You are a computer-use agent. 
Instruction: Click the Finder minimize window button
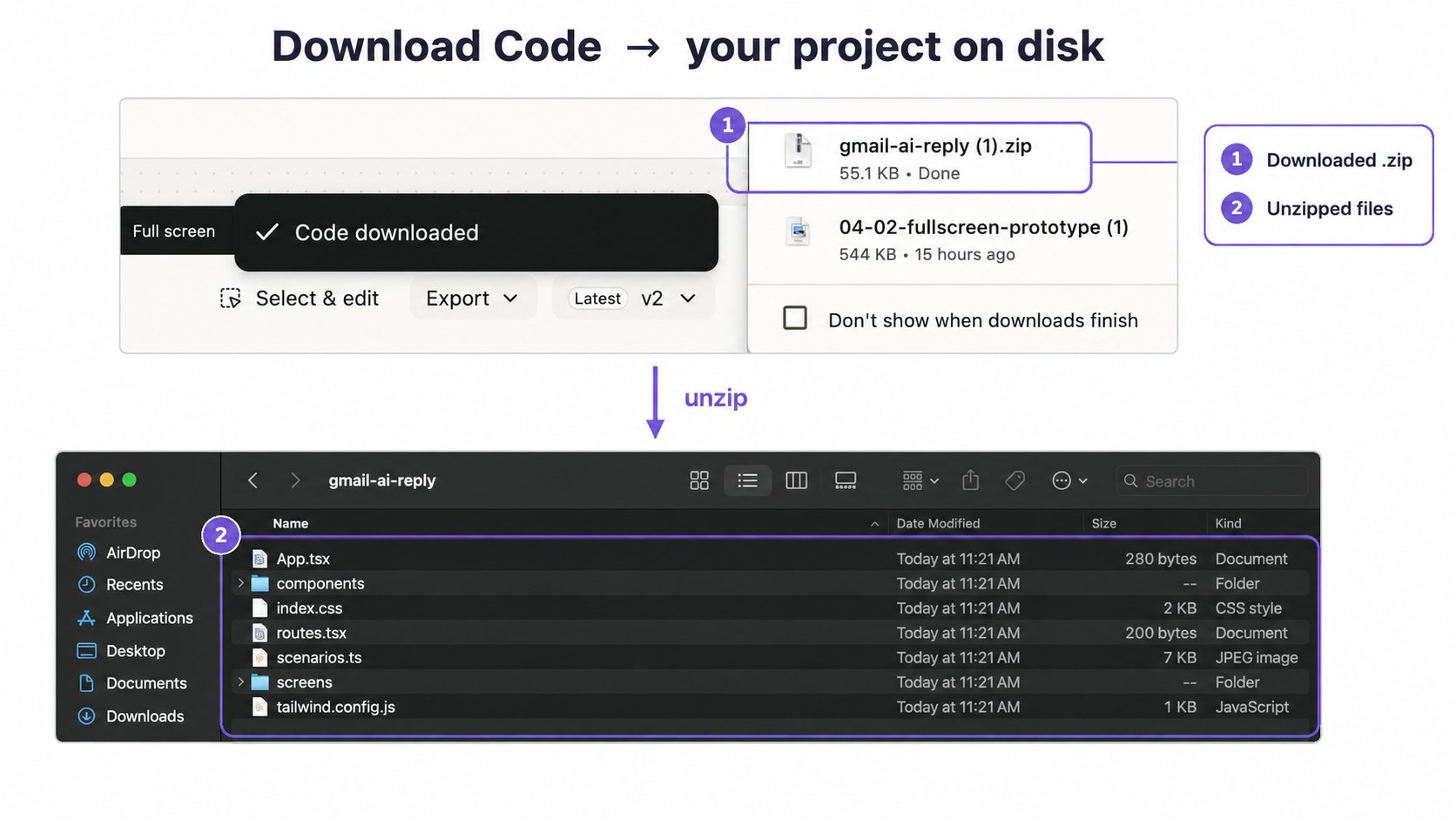point(107,480)
